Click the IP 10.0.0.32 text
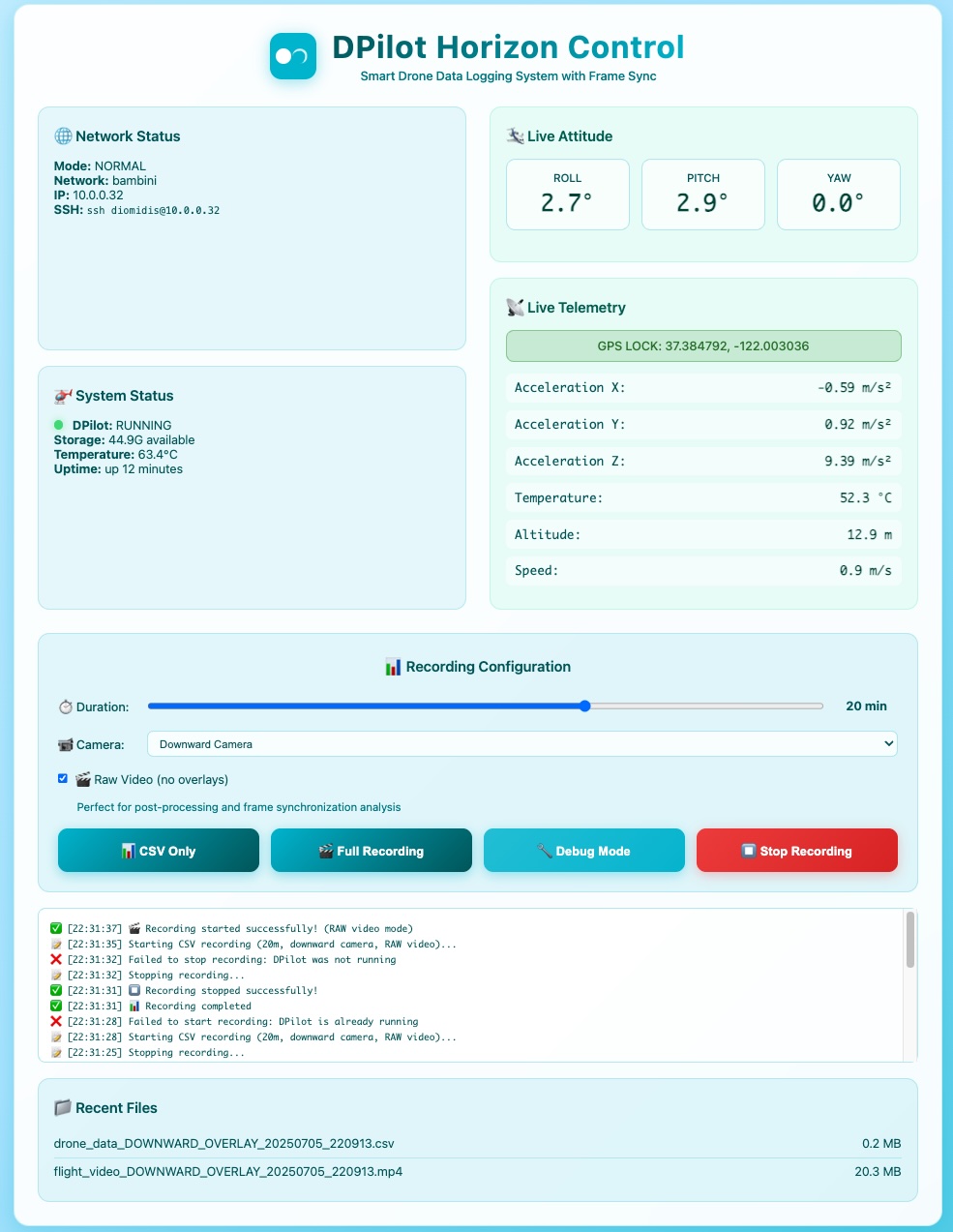Image resolution: width=953 pixels, height=1232 pixels. [89, 195]
